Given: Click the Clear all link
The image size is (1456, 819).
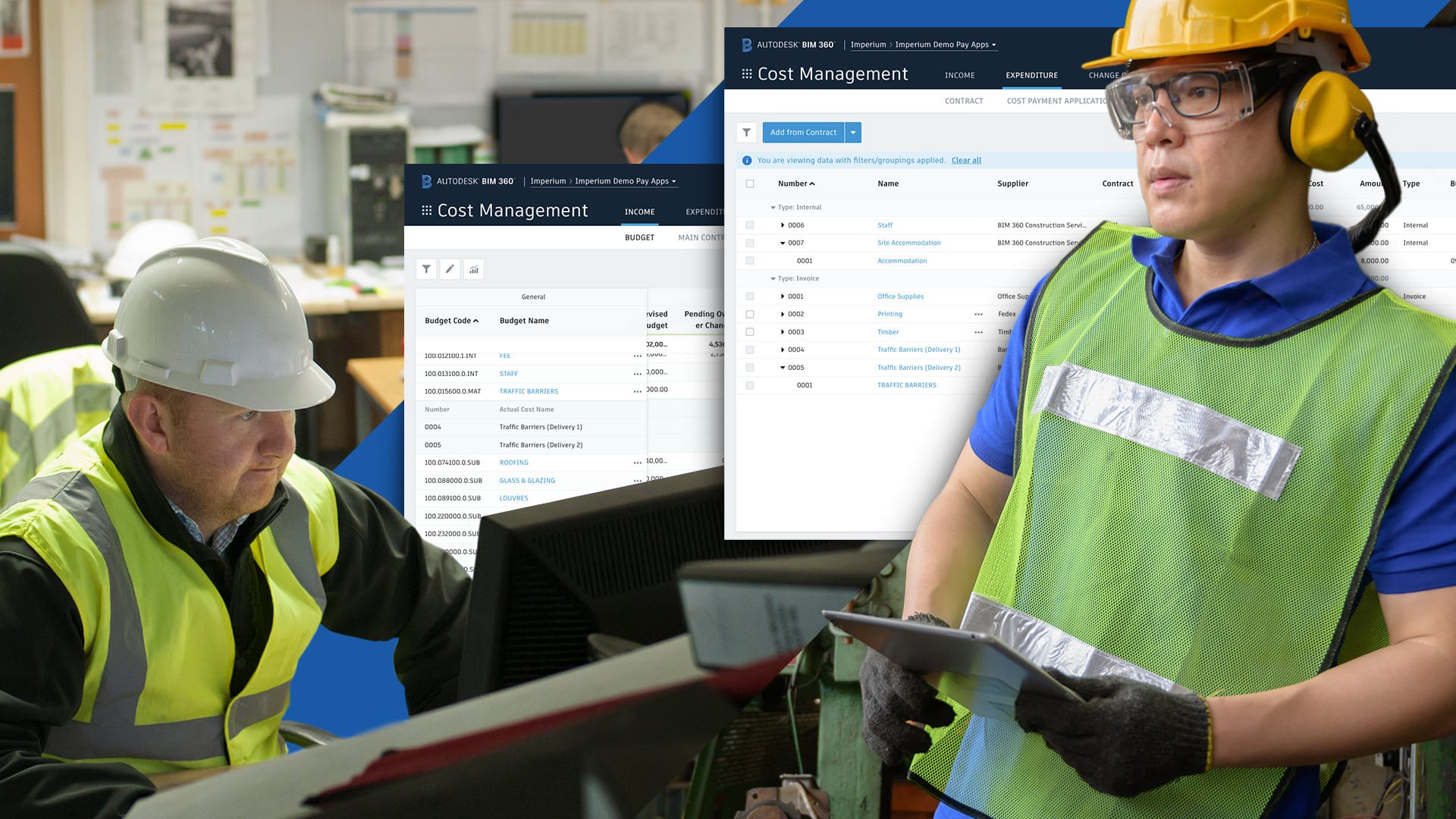Looking at the screenshot, I should (x=966, y=161).
